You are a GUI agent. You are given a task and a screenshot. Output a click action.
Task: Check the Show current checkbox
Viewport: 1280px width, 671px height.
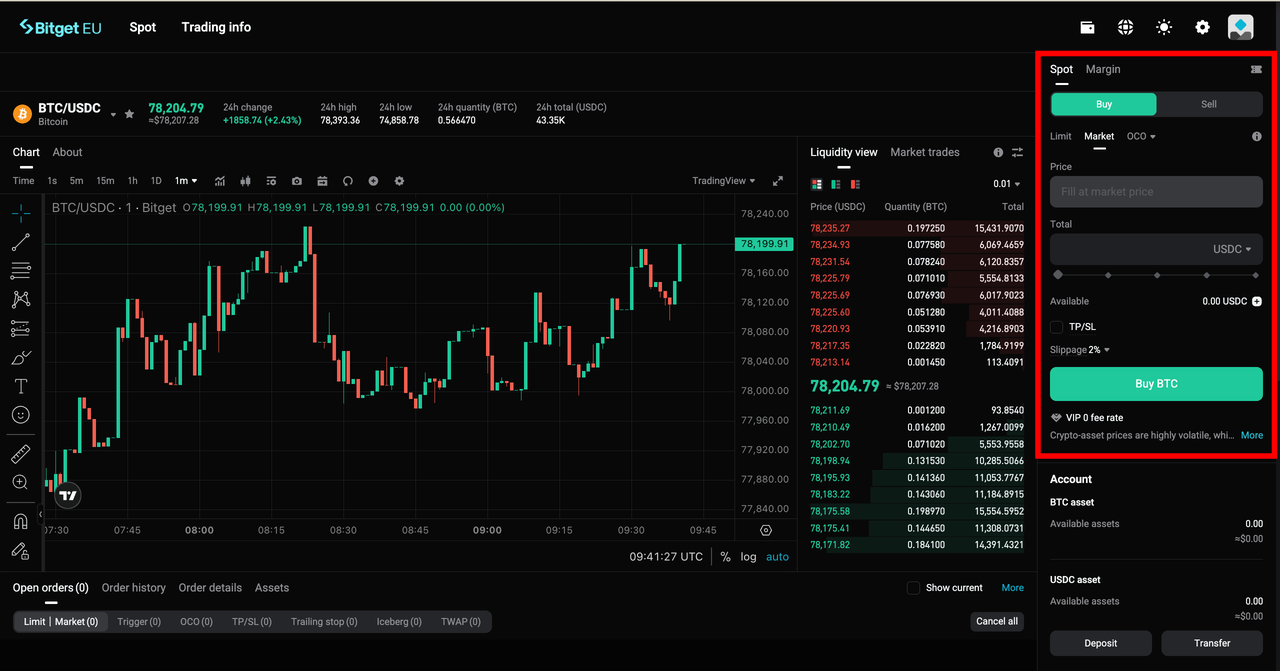point(913,588)
